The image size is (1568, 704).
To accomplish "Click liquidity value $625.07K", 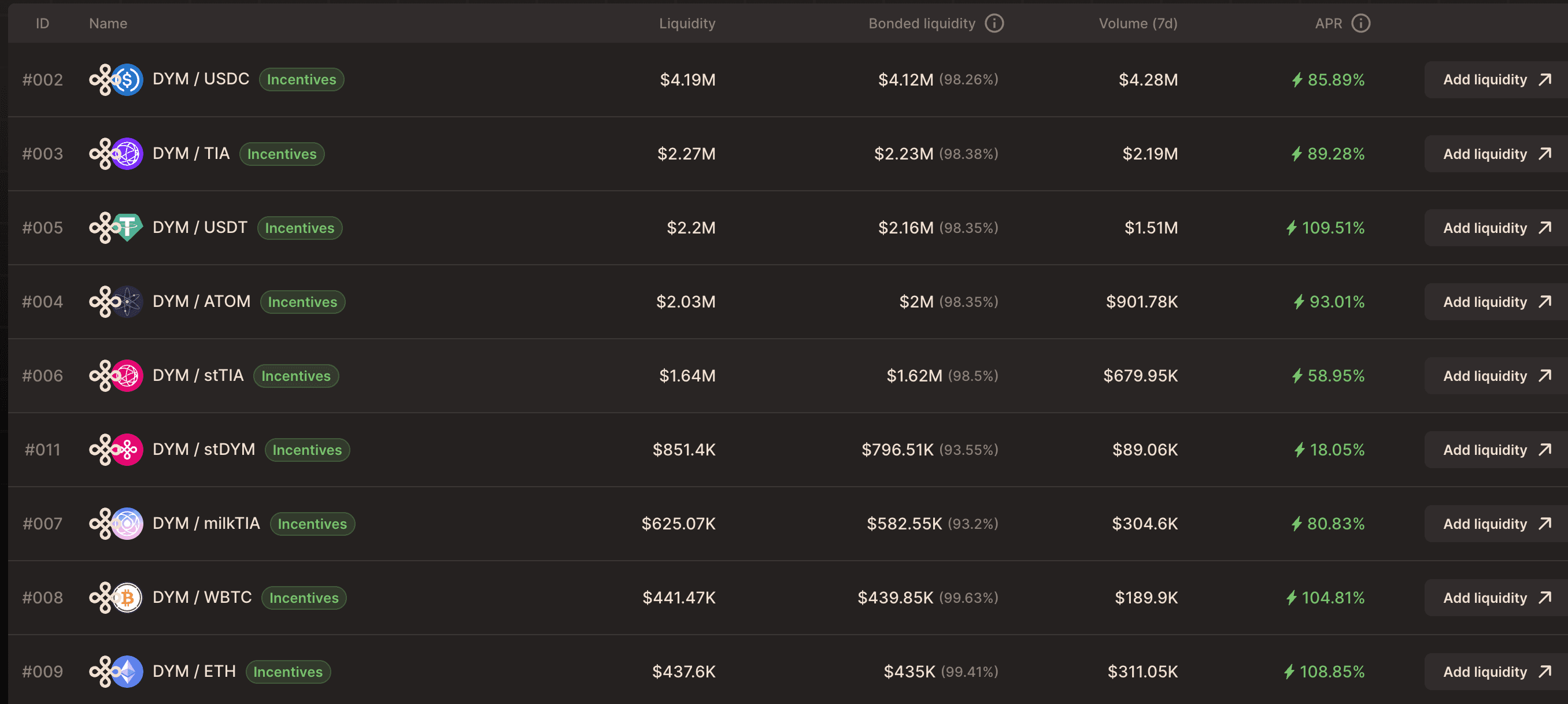I will click(678, 523).
